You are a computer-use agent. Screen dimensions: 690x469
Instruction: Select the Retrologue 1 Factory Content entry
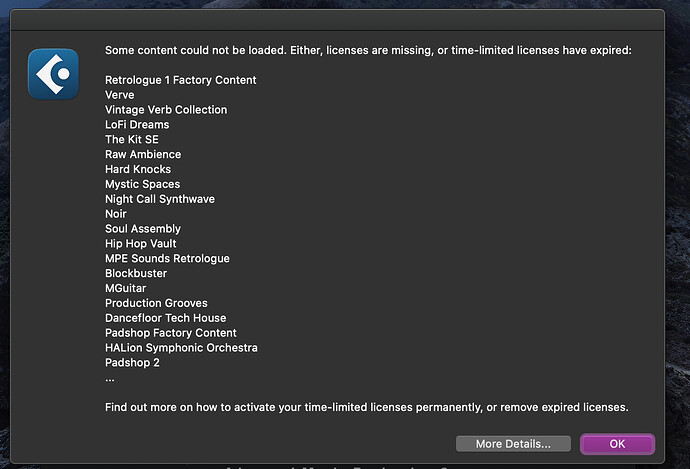[x=180, y=80]
